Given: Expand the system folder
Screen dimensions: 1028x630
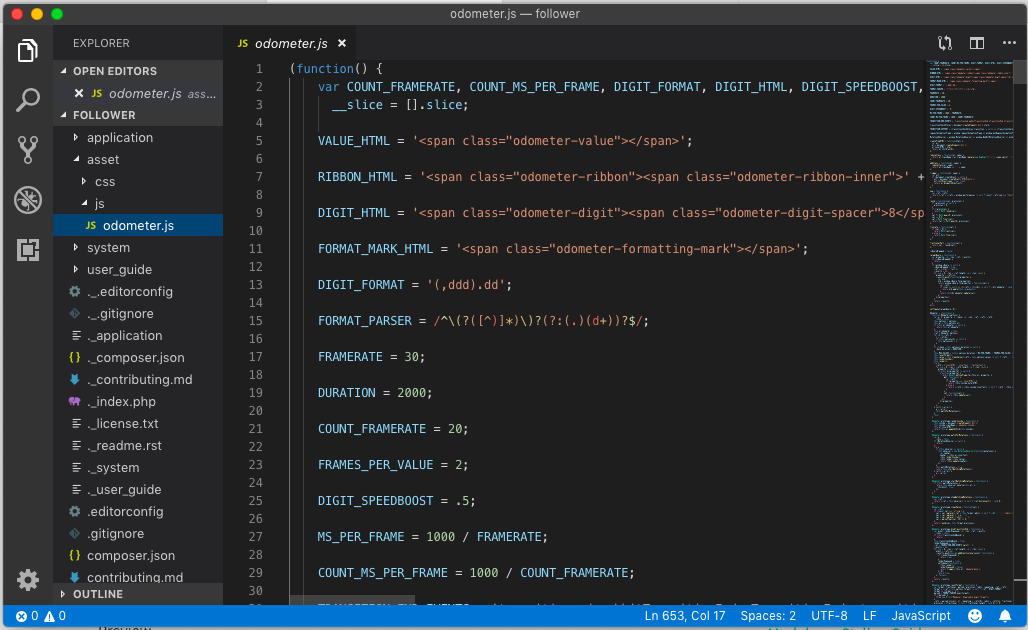Looking at the screenshot, I should click(138, 247).
